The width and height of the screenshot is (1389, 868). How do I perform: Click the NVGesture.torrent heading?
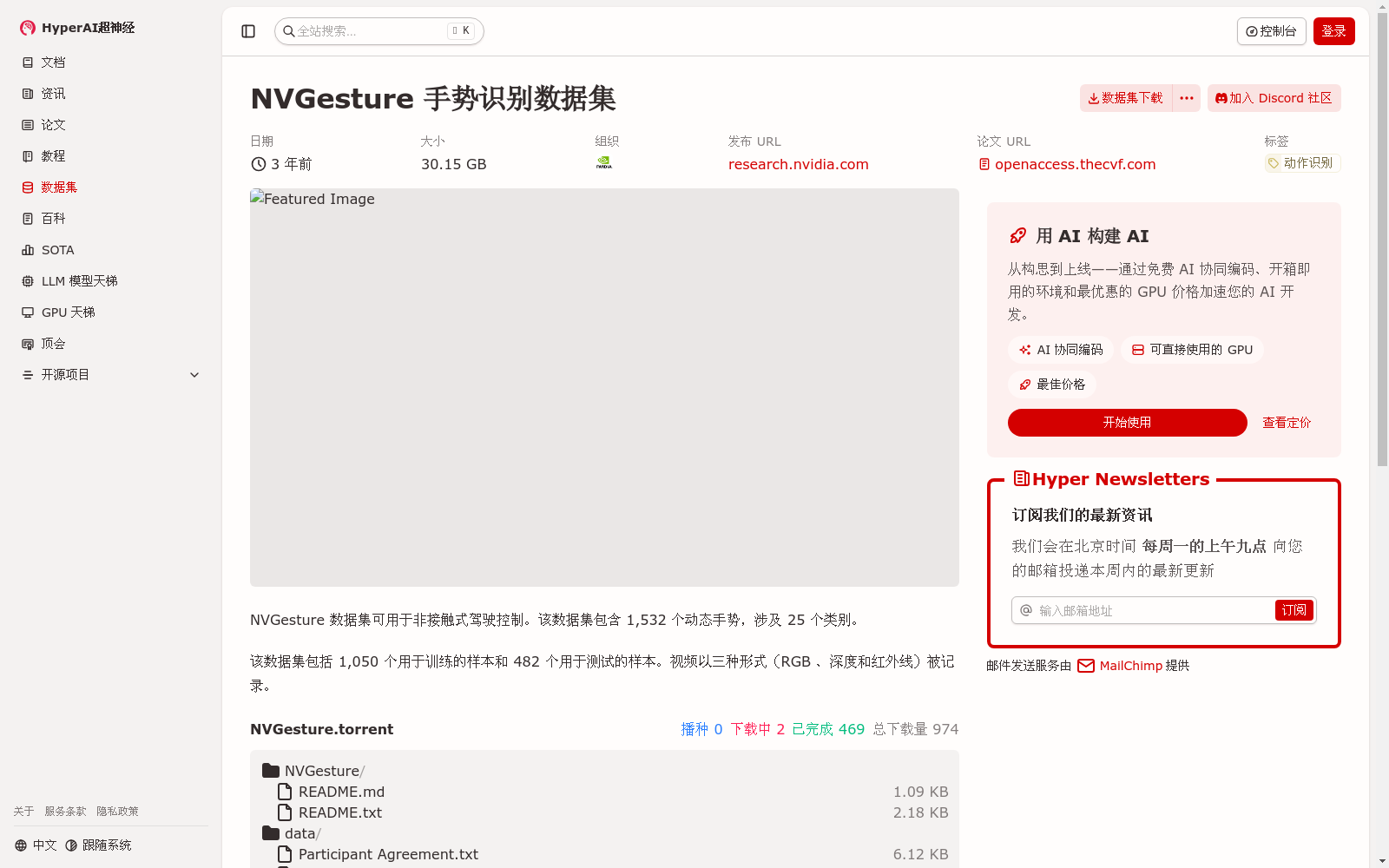point(321,729)
